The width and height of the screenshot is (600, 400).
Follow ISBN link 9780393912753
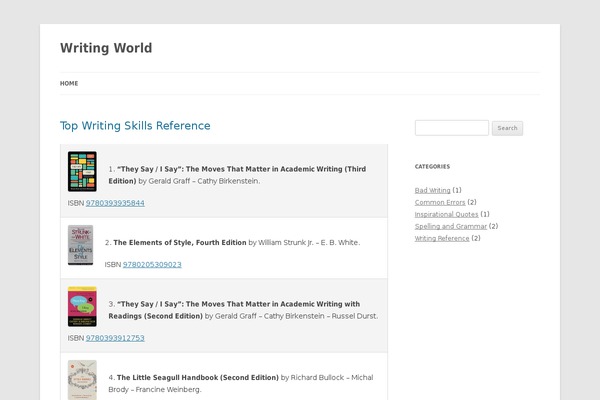pos(115,338)
